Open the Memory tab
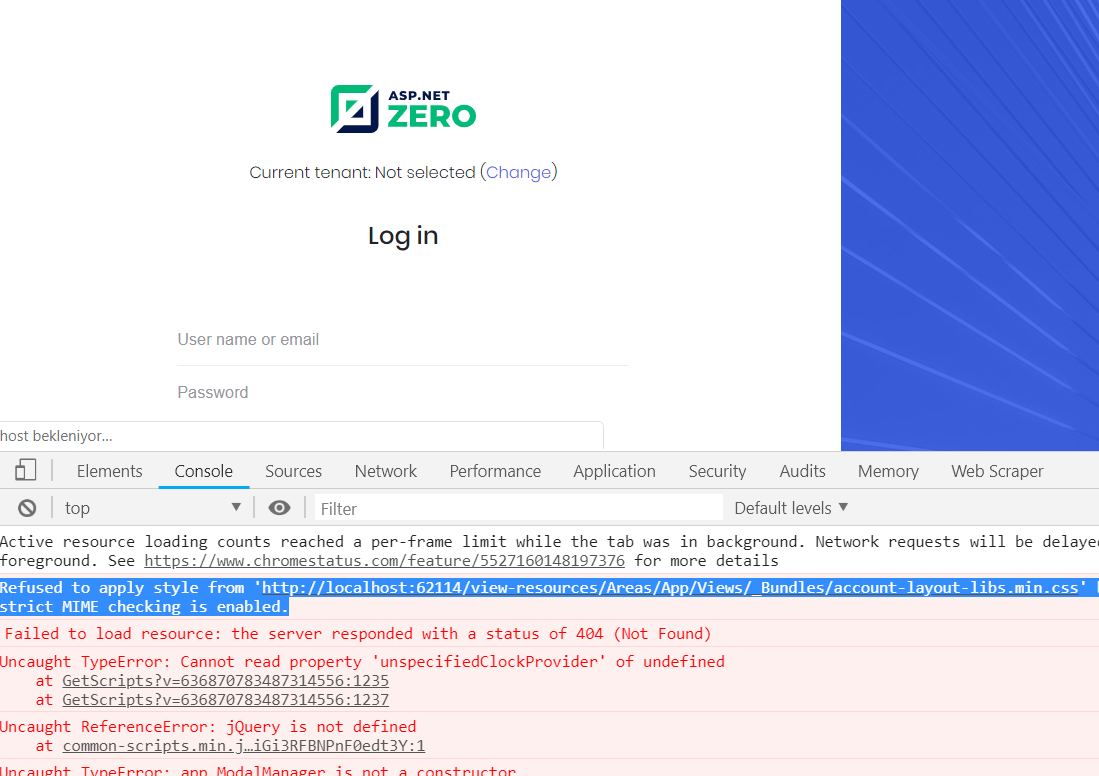Image resolution: width=1099 pixels, height=776 pixels. (888, 471)
